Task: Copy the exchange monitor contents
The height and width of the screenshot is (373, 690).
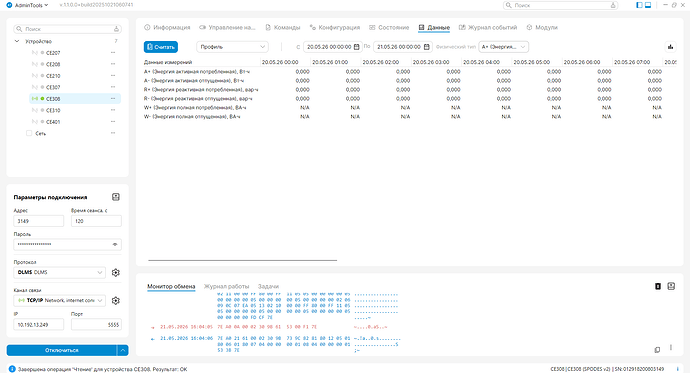Action: click(657, 350)
